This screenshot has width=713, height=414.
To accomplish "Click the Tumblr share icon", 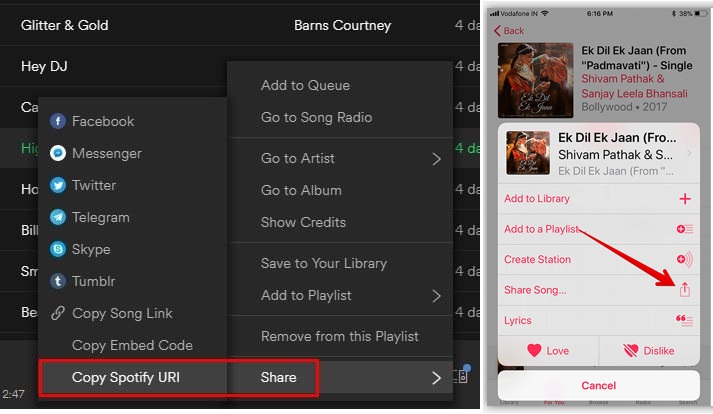I will 58,281.
